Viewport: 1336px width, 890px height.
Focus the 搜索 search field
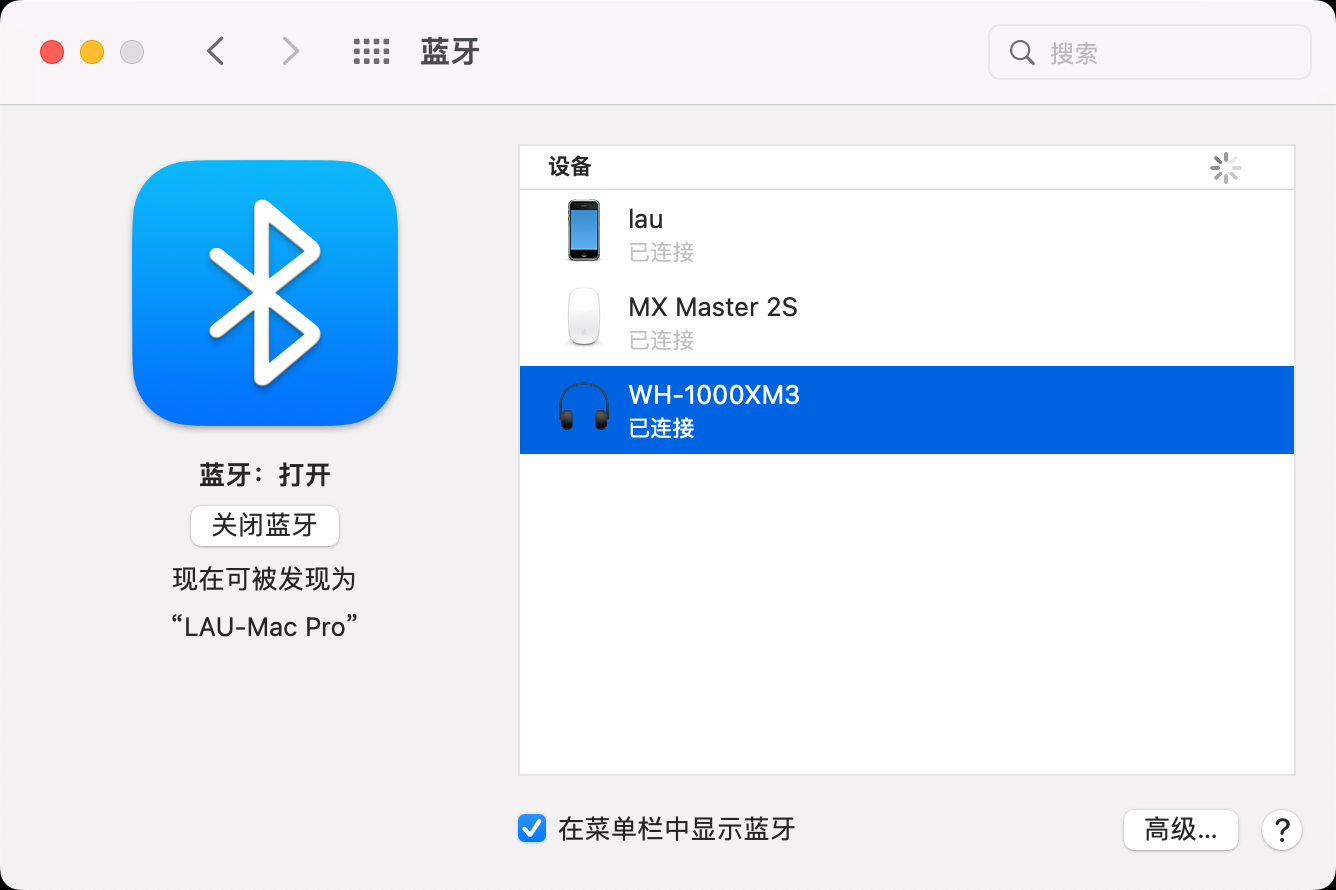tap(1149, 52)
